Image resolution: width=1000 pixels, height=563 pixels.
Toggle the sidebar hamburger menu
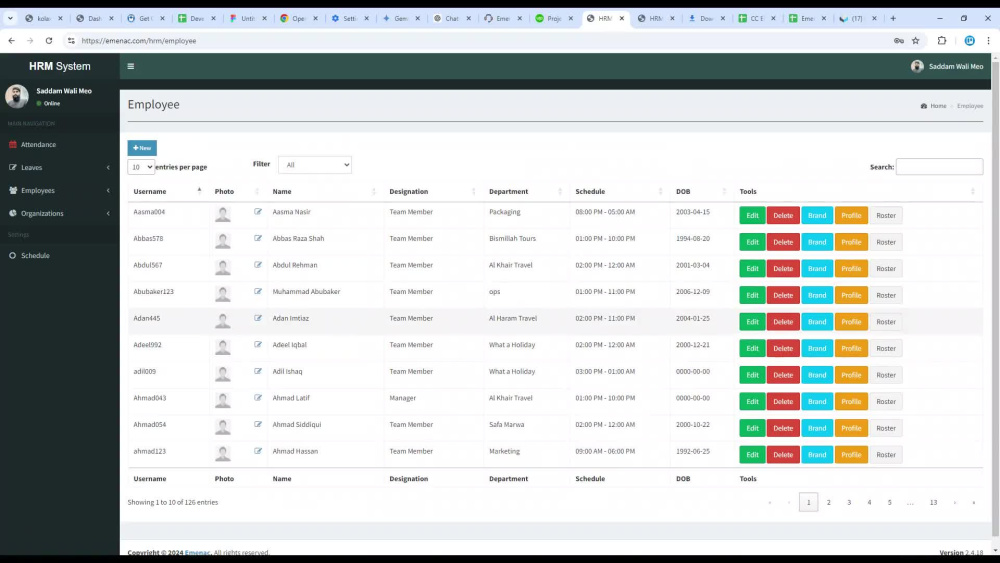tap(131, 66)
